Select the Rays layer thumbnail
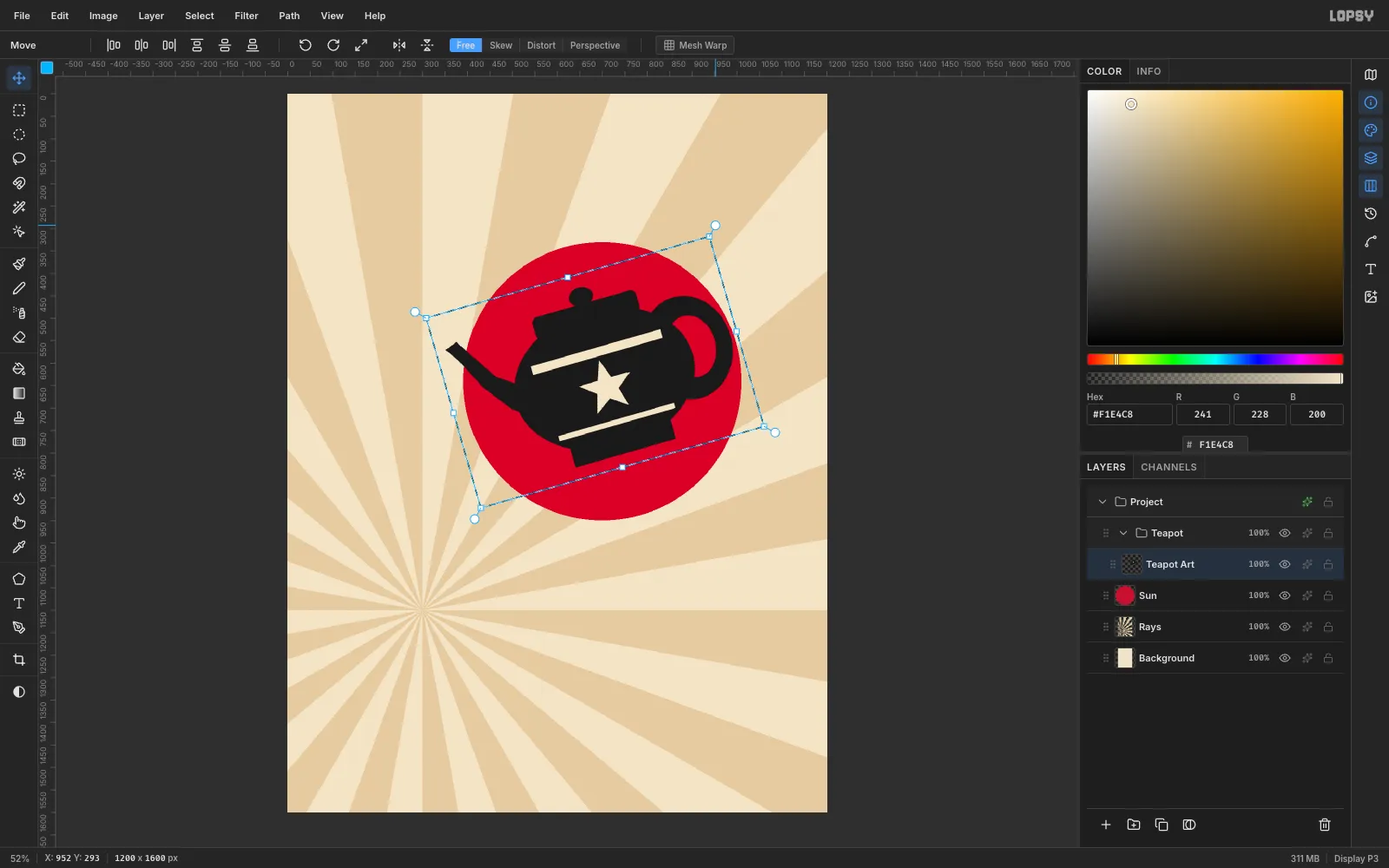This screenshot has width=1389, height=868. tap(1125, 627)
